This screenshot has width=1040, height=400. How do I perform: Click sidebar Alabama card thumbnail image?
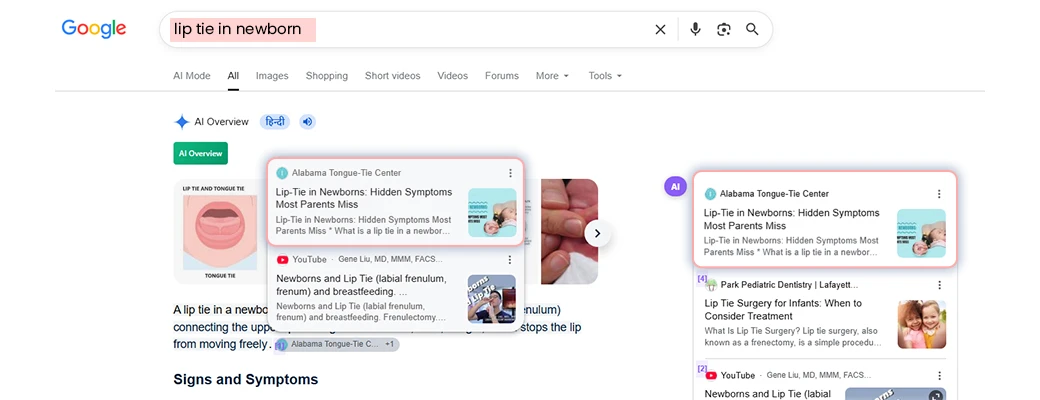coord(921,233)
